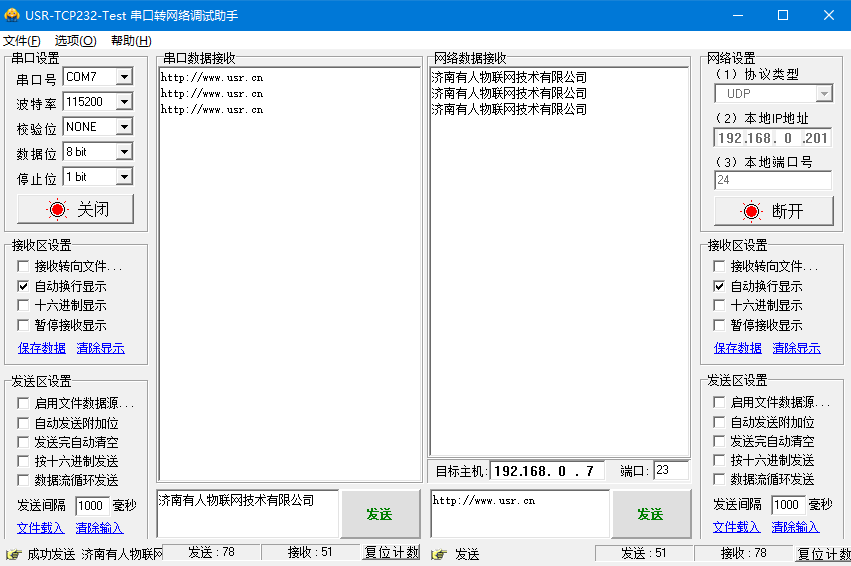Enable 十六进制显示 in serial receive settings

[24, 306]
